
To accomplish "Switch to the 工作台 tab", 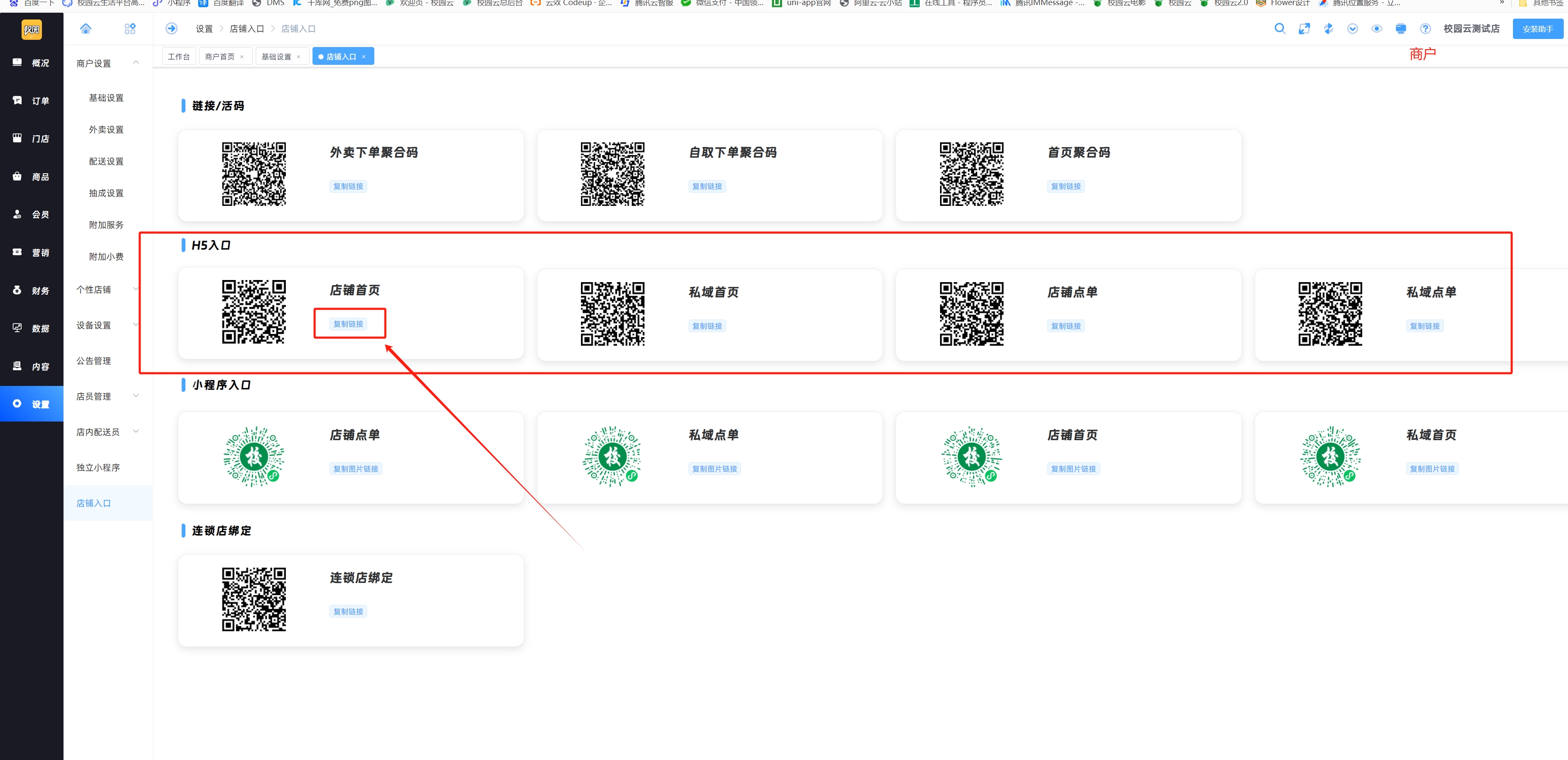I will [179, 57].
